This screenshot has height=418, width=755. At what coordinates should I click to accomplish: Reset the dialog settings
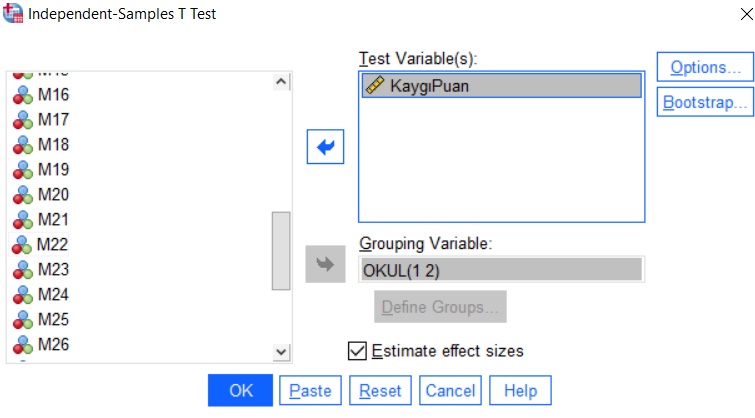click(x=380, y=391)
